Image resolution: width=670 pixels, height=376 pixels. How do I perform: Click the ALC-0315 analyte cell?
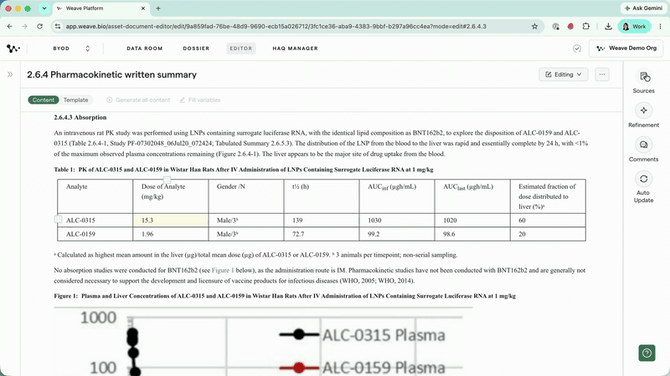pyautogui.click(x=95, y=220)
